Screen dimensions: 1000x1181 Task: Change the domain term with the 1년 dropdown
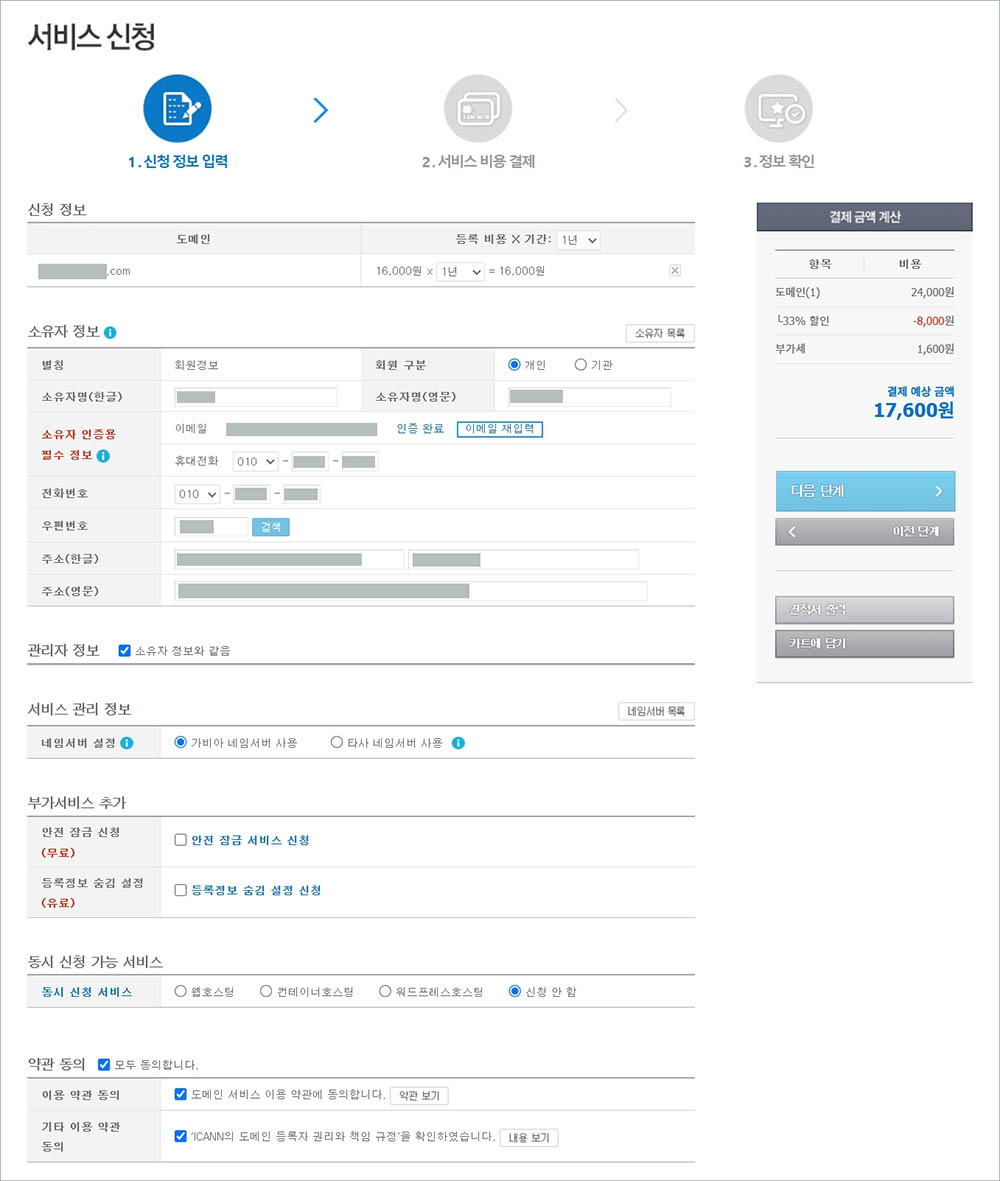click(x=460, y=270)
